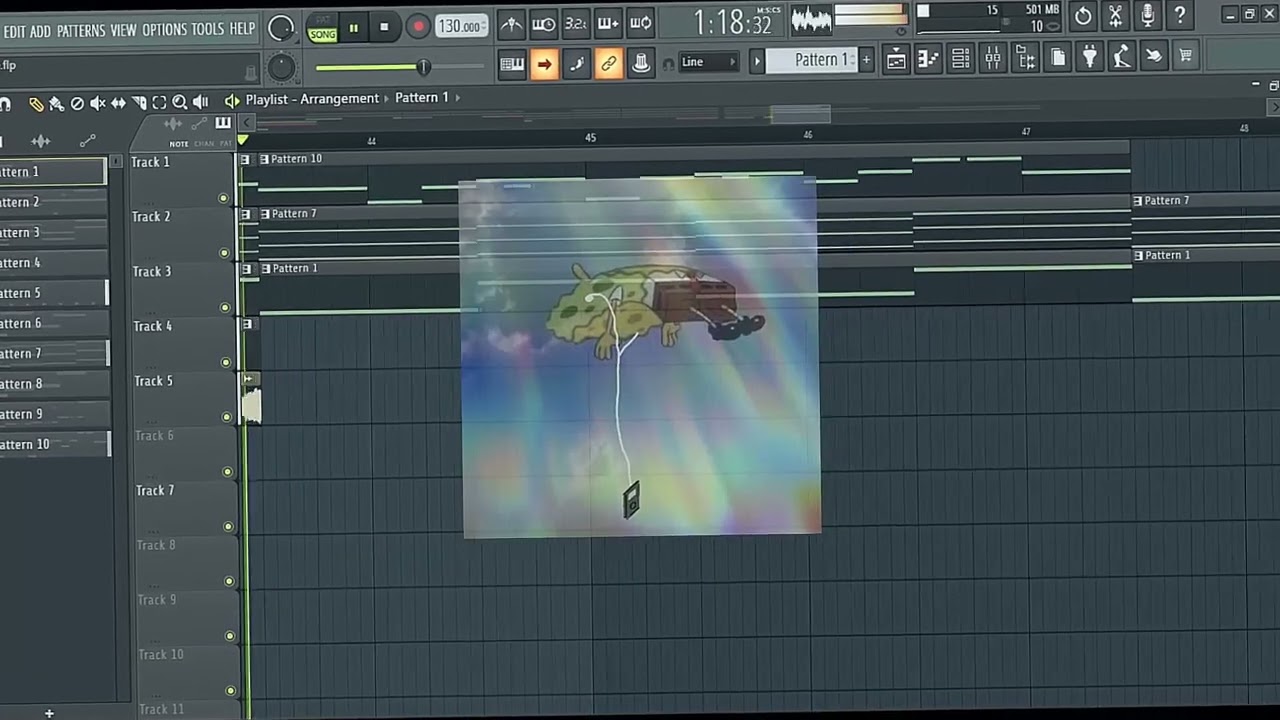Image resolution: width=1280 pixels, height=720 pixels.
Task: Open playlist menu speaker arrow icon
Action: click(232, 100)
